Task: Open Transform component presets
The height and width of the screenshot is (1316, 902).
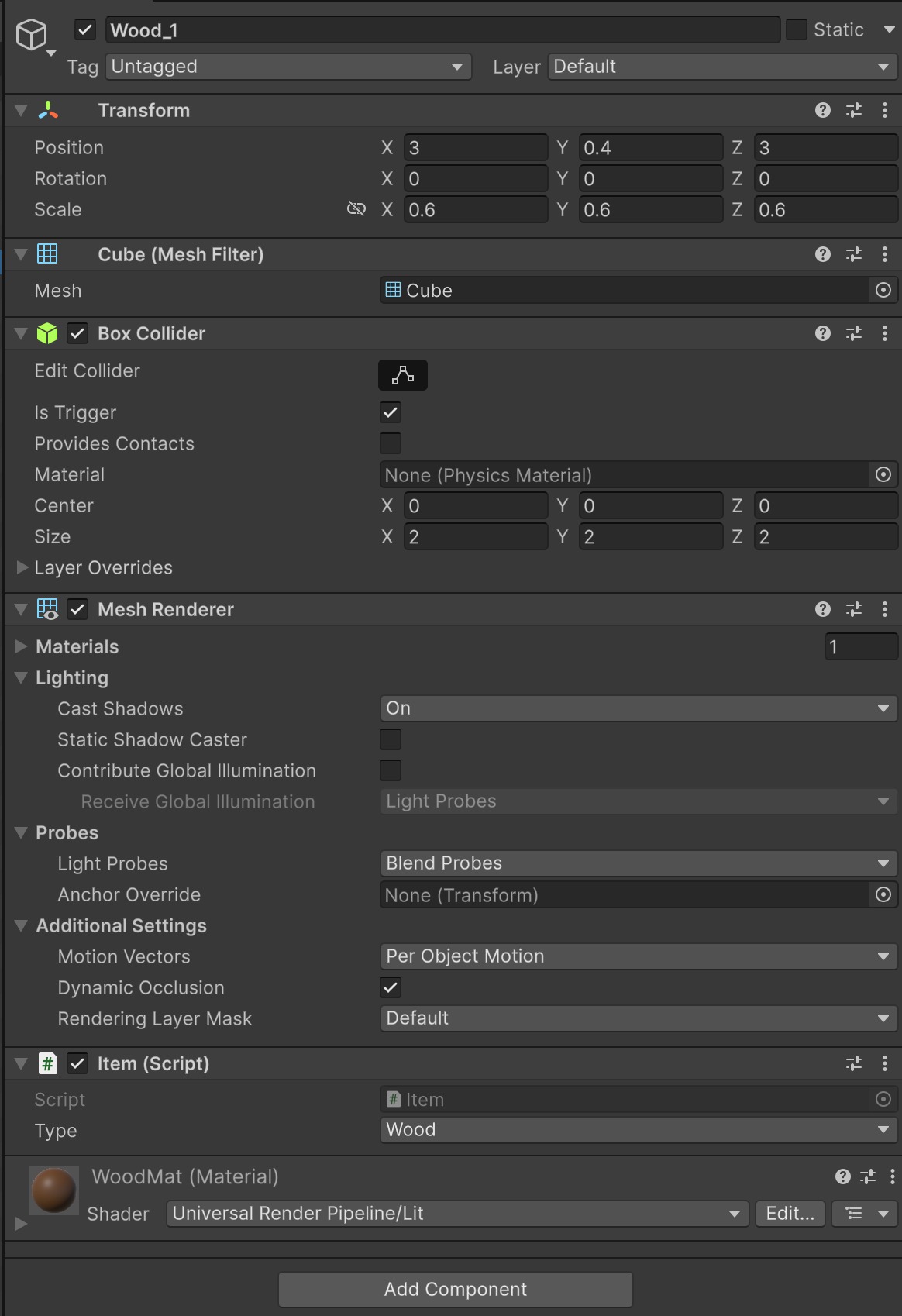Action: click(854, 110)
